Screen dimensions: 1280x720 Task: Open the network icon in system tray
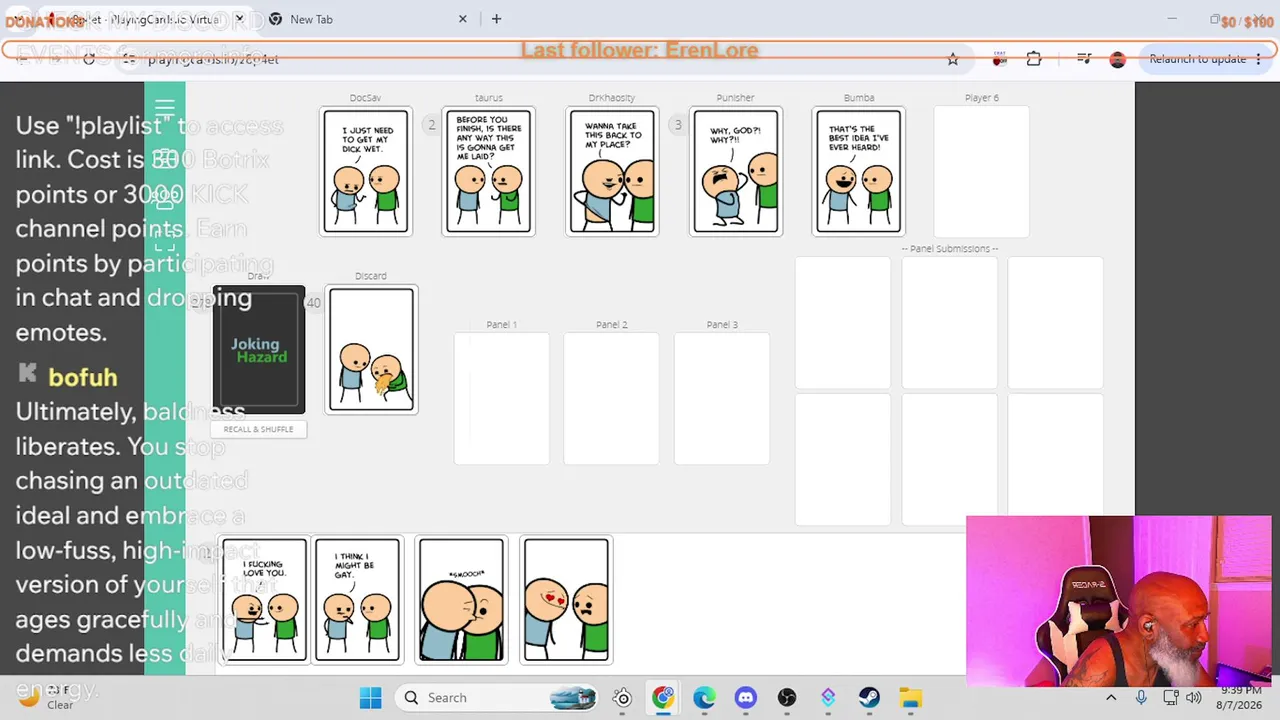tap(1170, 698)
